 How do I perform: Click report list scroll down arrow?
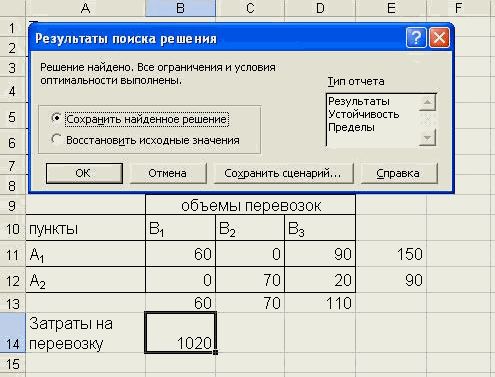point(427,138)
